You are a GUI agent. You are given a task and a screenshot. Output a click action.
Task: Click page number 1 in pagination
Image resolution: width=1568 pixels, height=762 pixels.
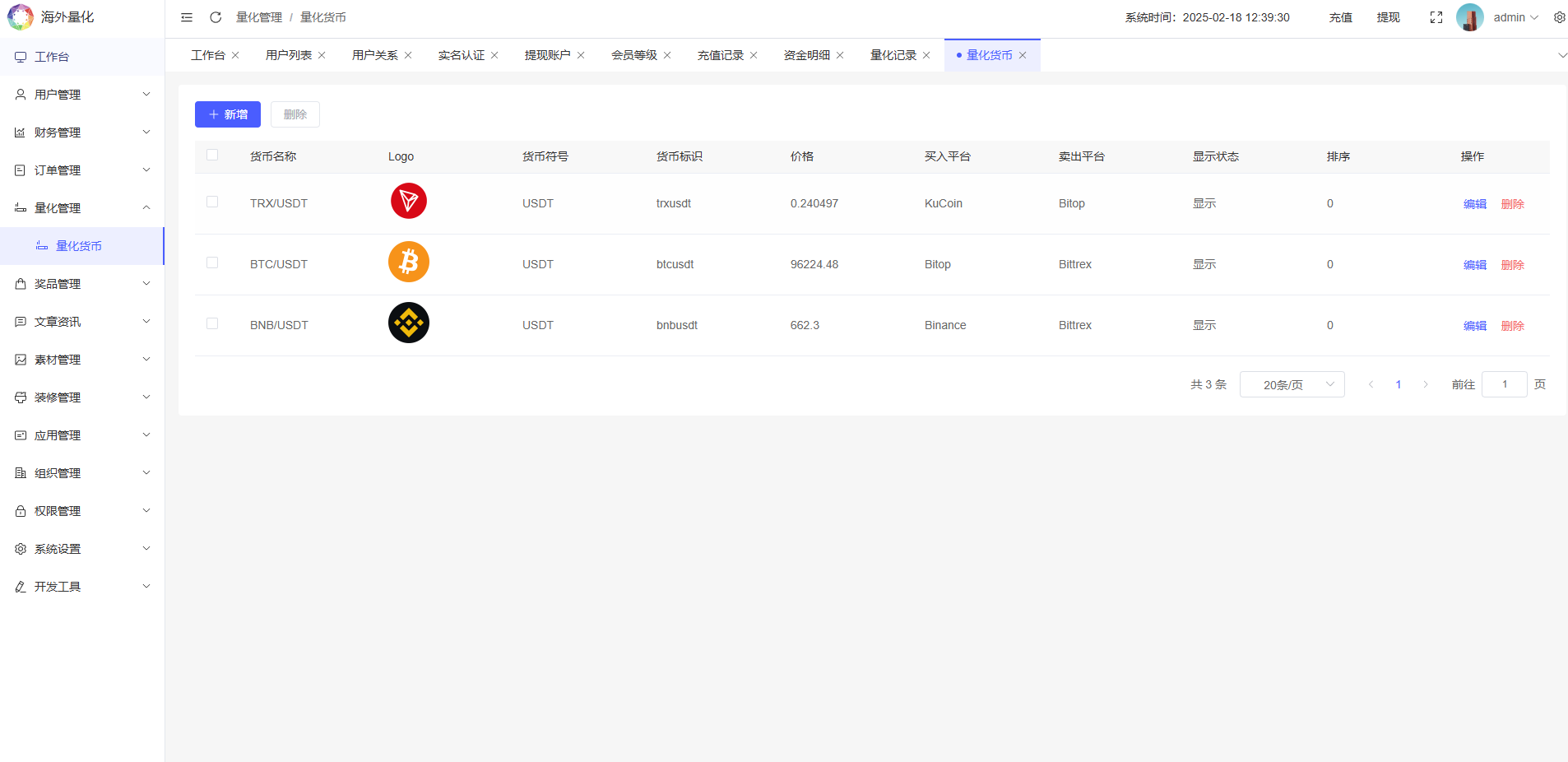pyautogui.click(x=1398, y=383)
